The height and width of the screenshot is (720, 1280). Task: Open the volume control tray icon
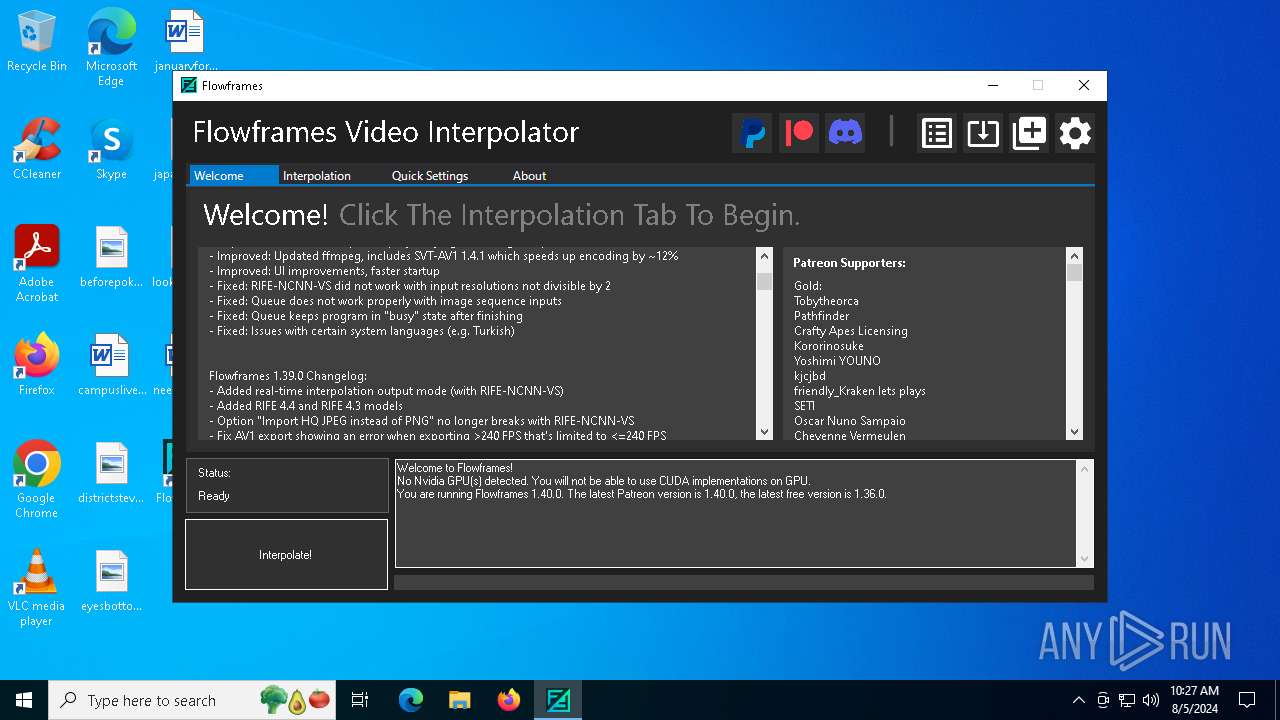click(1151, 700)
